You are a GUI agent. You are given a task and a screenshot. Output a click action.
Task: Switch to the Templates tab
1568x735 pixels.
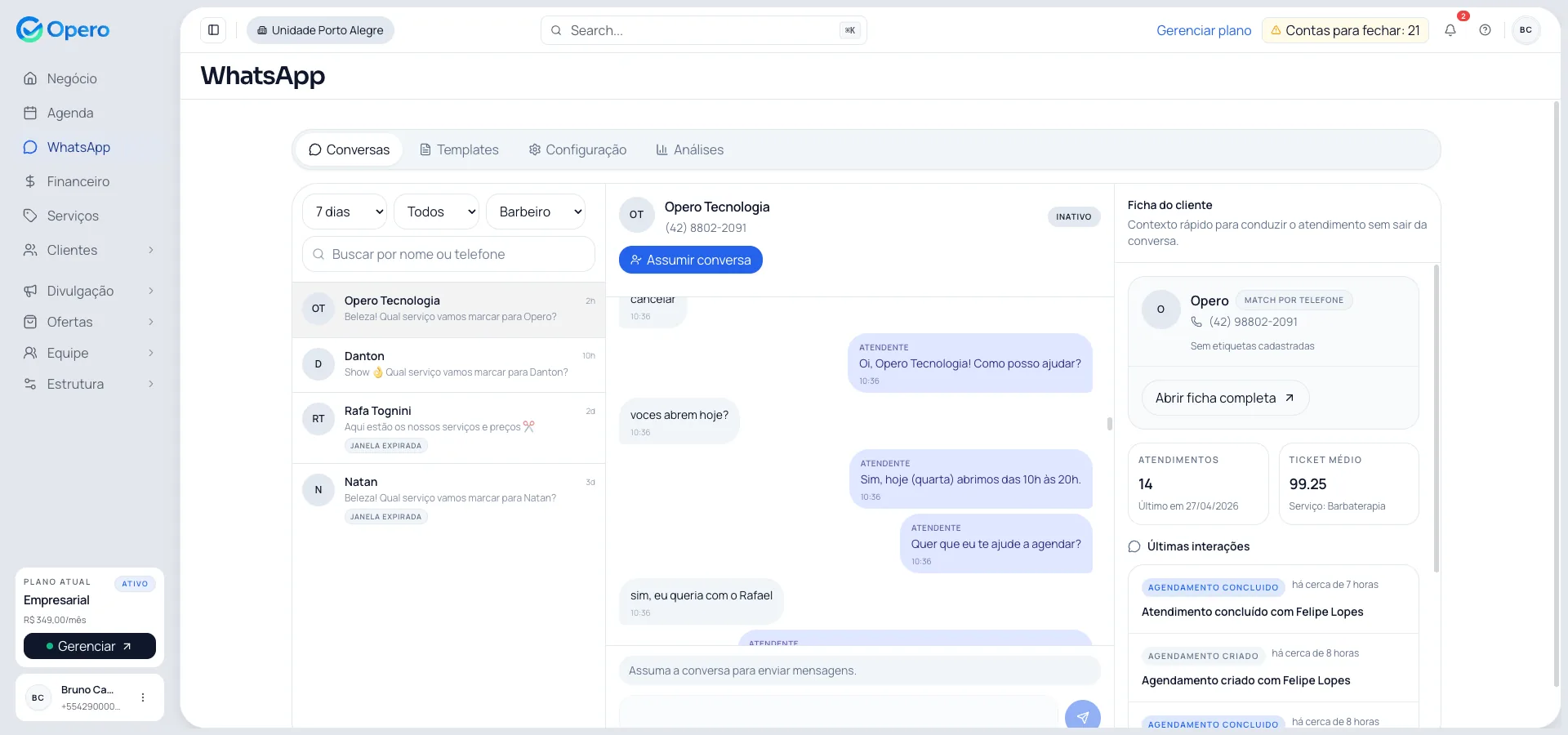459,149
